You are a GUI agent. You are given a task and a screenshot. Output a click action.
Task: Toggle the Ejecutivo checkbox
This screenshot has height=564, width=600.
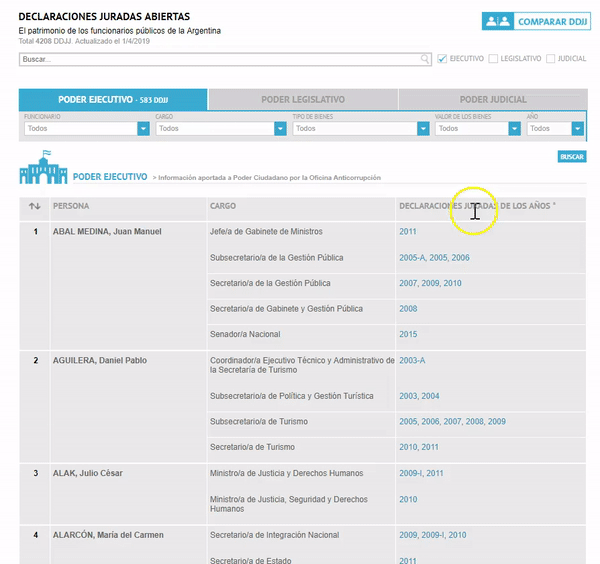coord(442,59)
